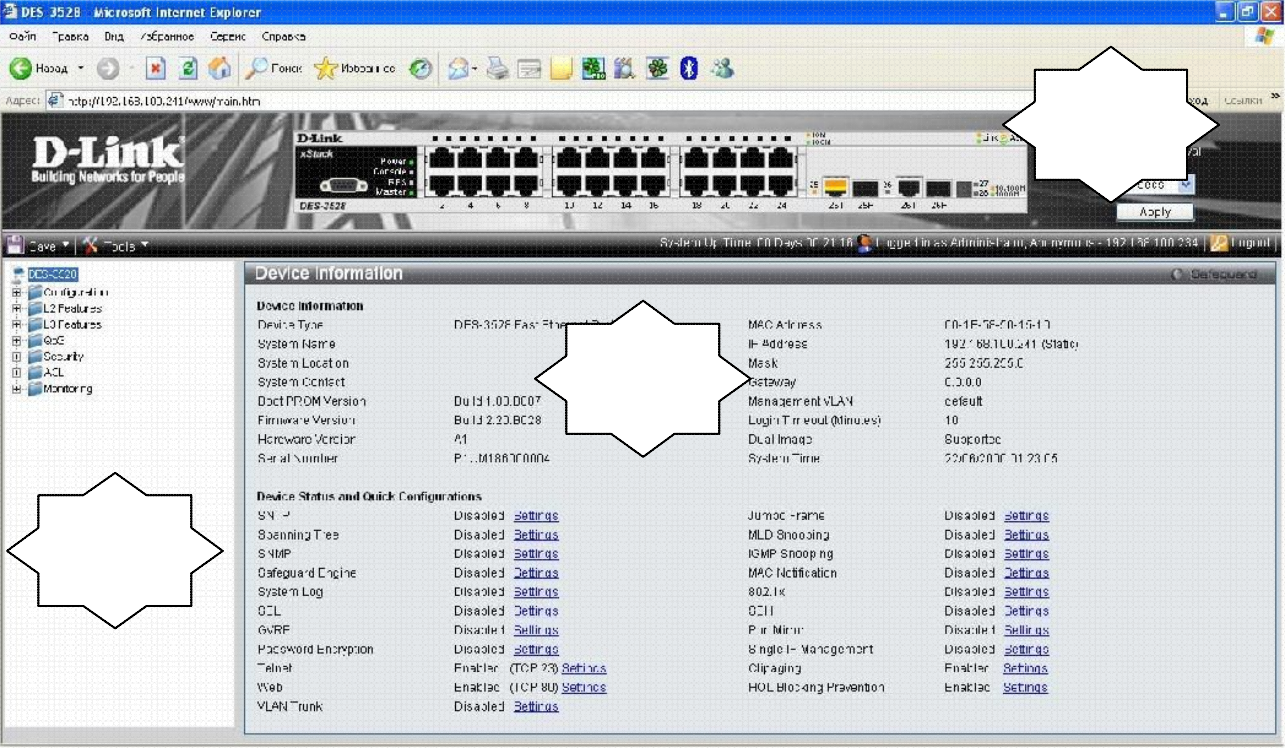
Task: Stop page loading with red X icon
Action: 156,68
